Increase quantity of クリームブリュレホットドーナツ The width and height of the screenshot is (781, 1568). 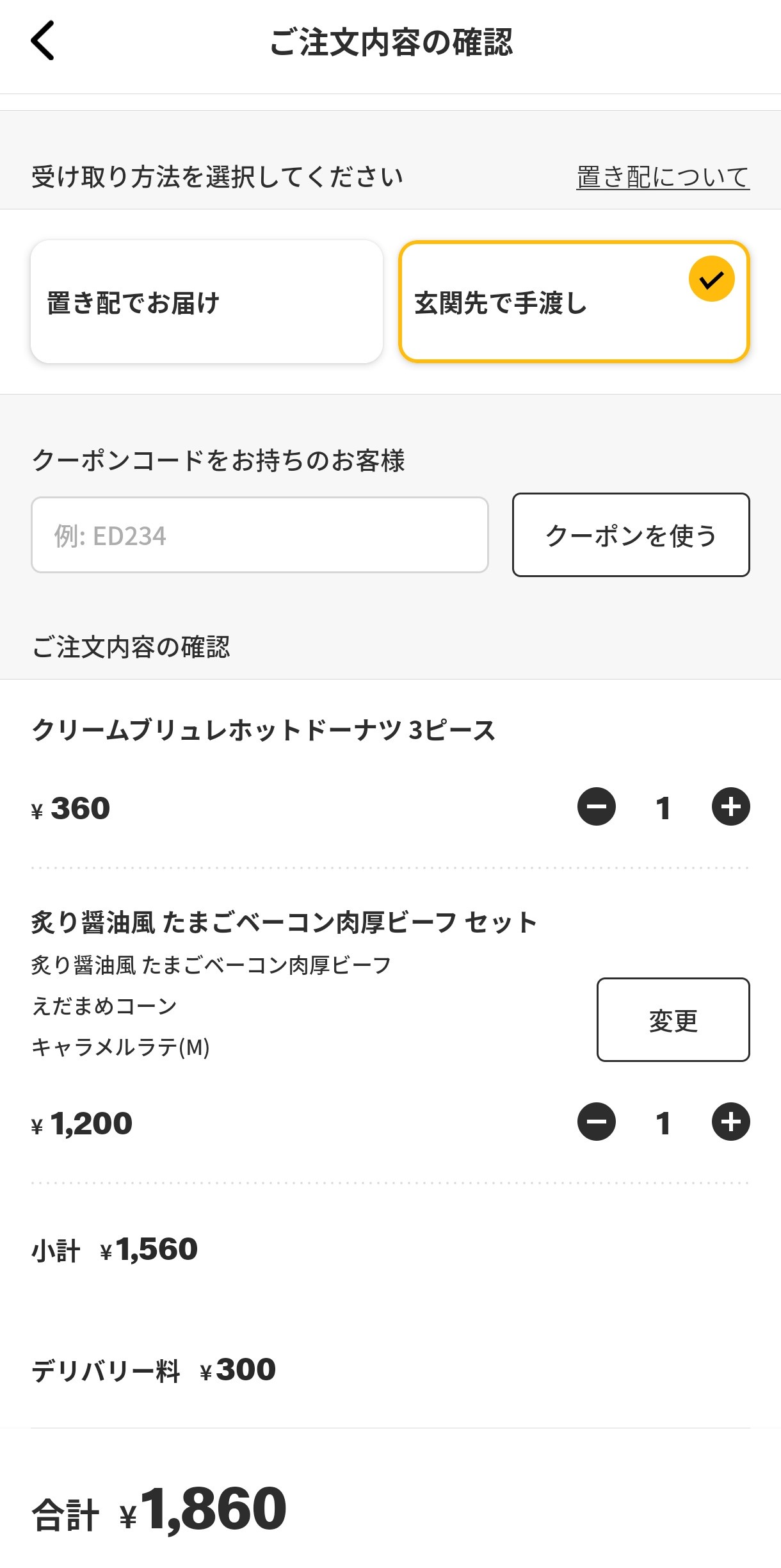click(x=730, y=806)
